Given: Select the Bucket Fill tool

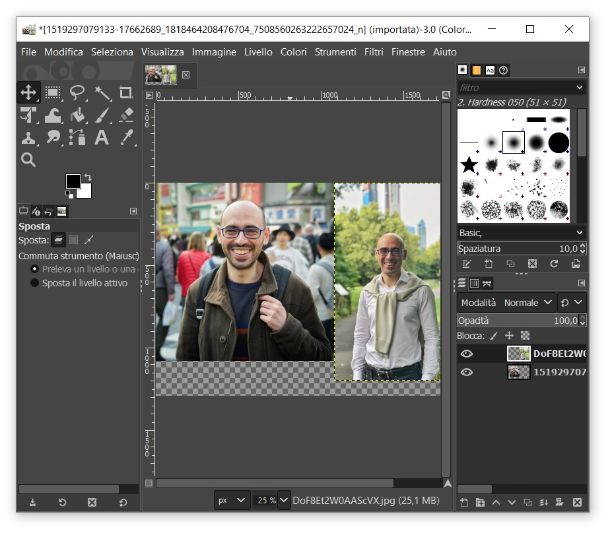Looking at the screenshot, I should pyautogui.click(x=77, y=115).
